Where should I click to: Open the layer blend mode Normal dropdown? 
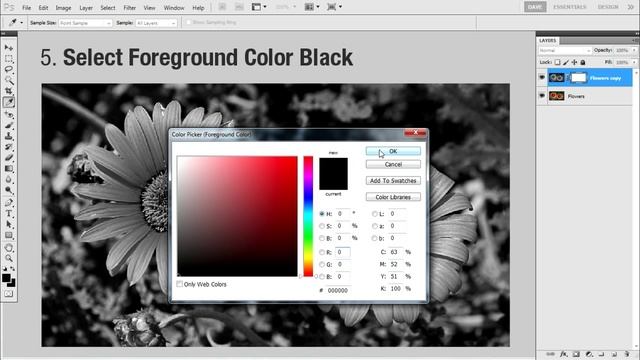[x=565, y=51]
